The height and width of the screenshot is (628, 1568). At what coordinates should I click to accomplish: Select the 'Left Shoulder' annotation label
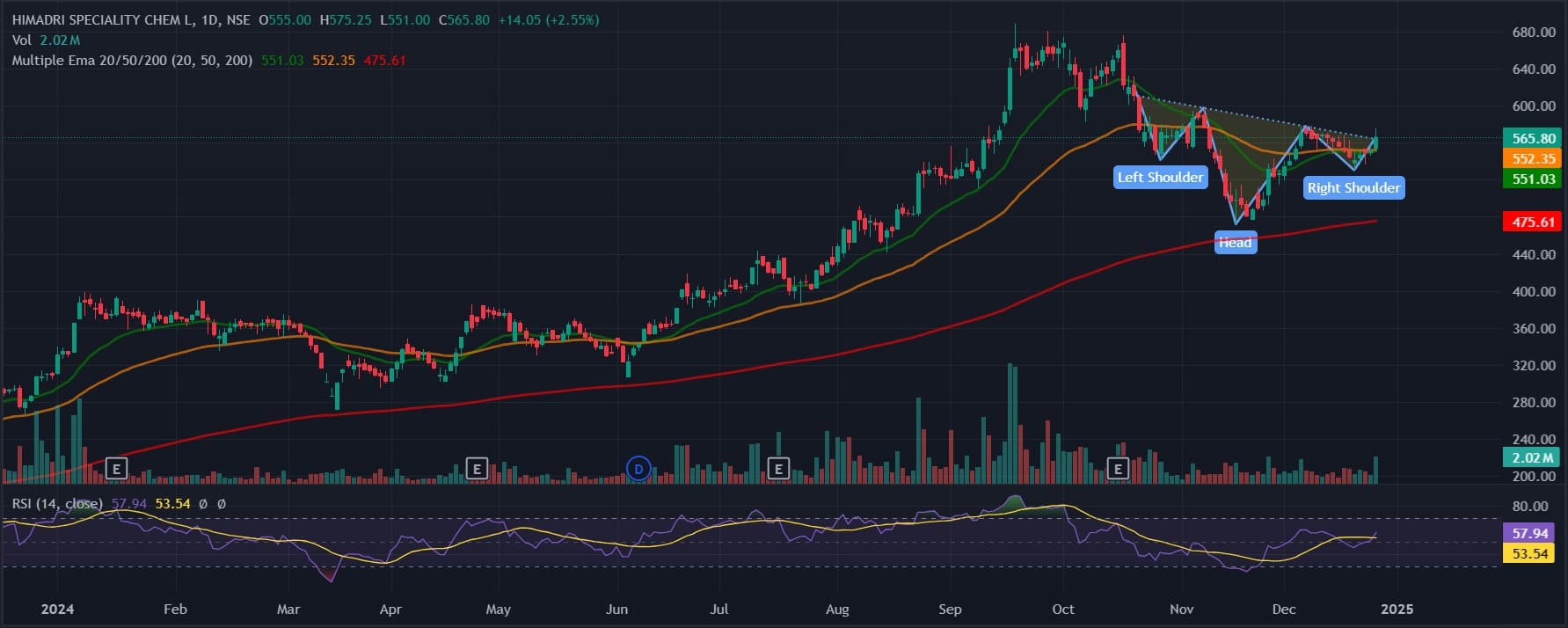point(1160,178)
